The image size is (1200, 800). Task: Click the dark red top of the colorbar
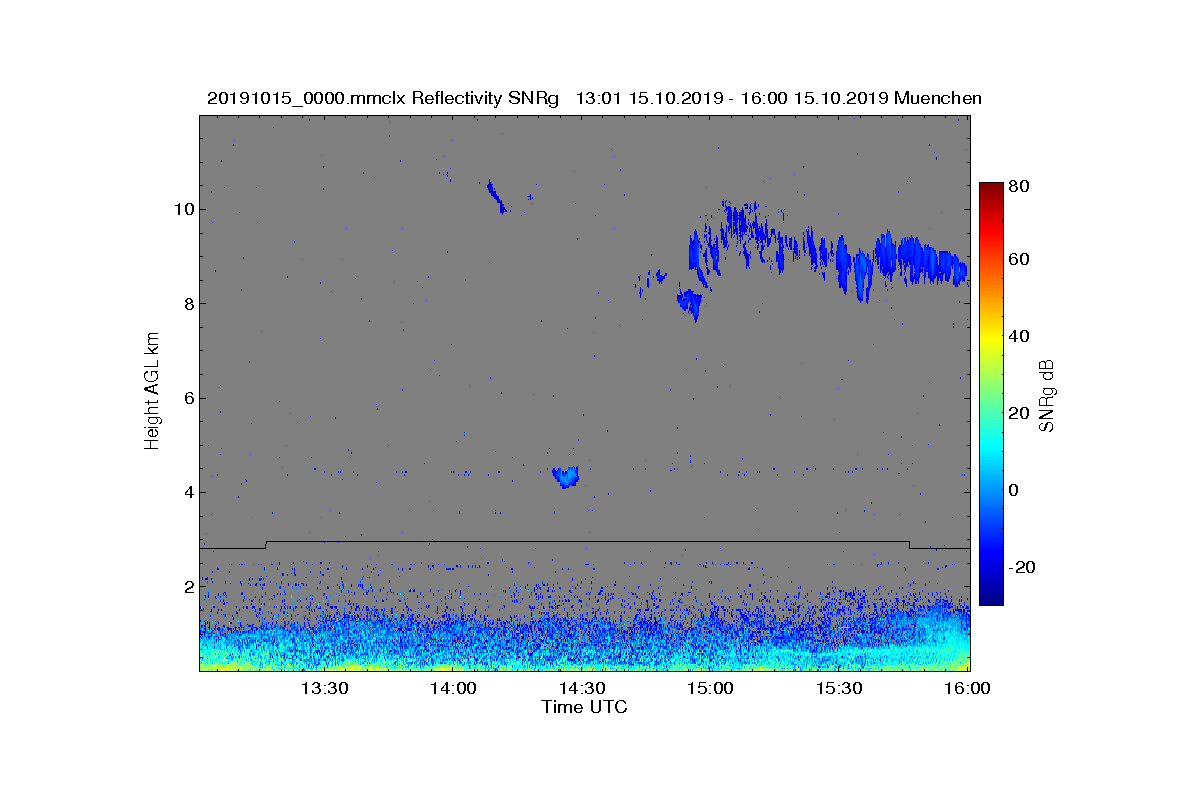click(x=991, y=189)
